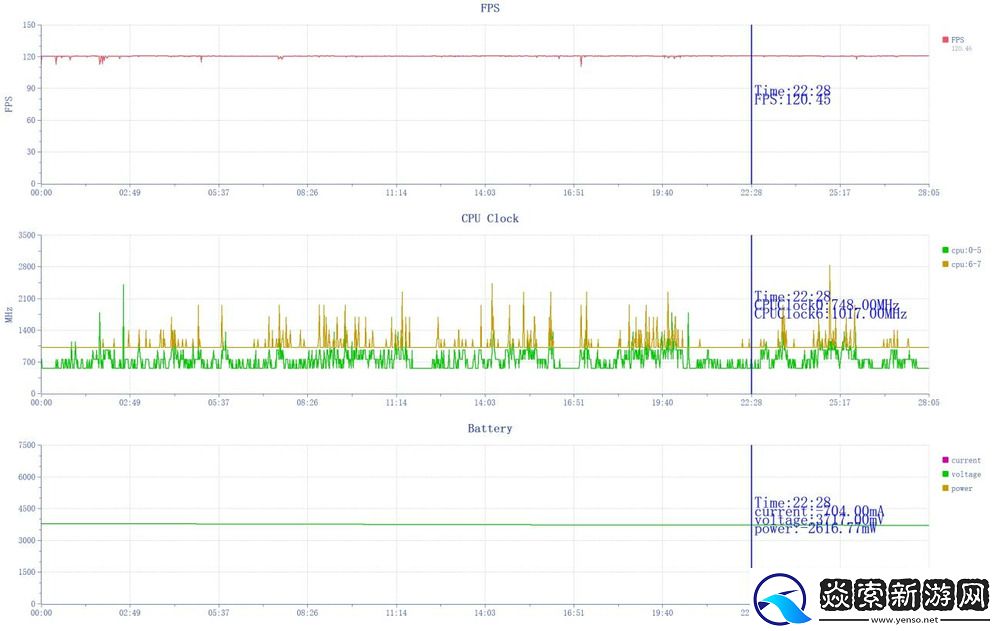Screen dimensions: 1000x631
Task: Click the 05:37 time label under Battery chart
Action: click(218, 613)
